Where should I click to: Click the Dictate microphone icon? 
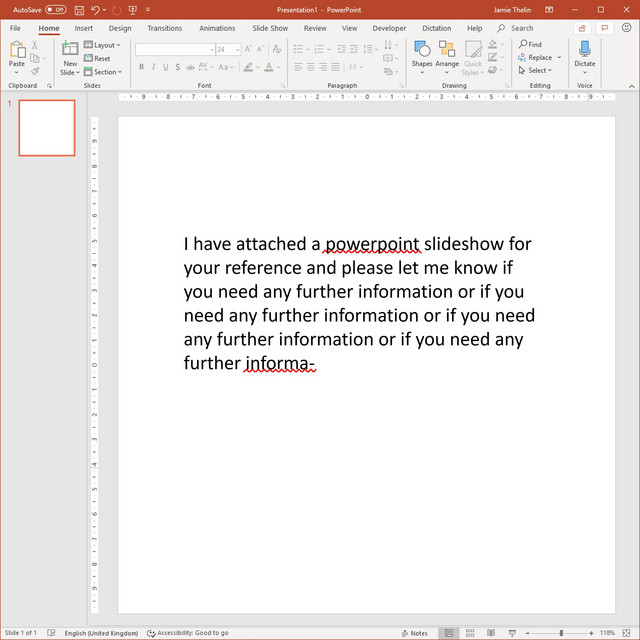click(x=585, y=50)
